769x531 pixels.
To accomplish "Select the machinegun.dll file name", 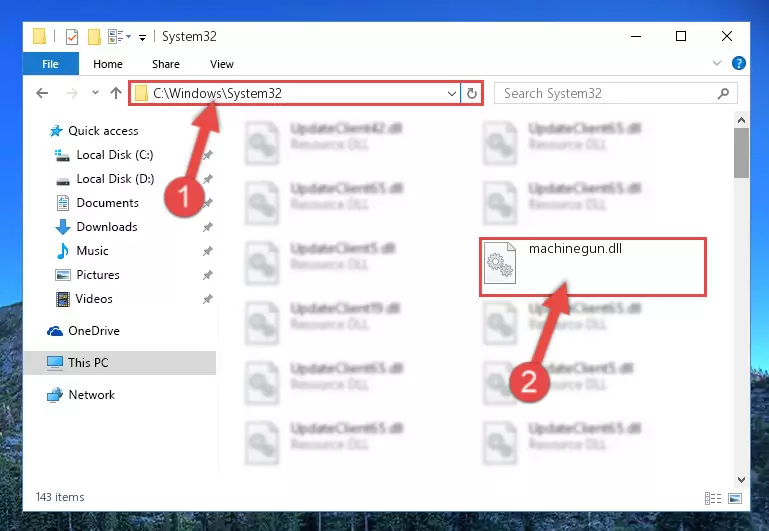I will pyautogui.click(x=575, y=249).
